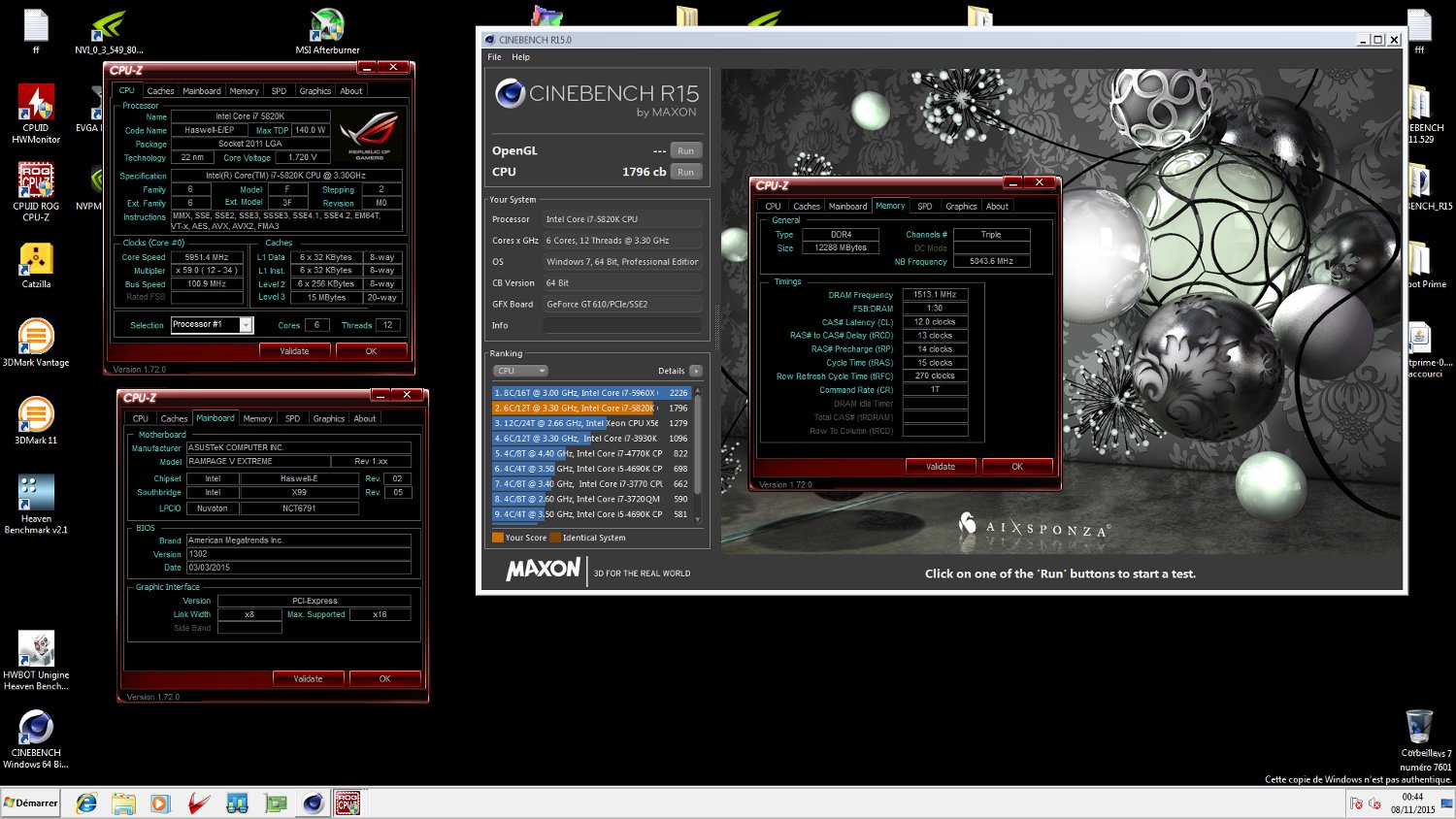Switch to Cinebench sphere icon in taskbar

tap(313, 803)
